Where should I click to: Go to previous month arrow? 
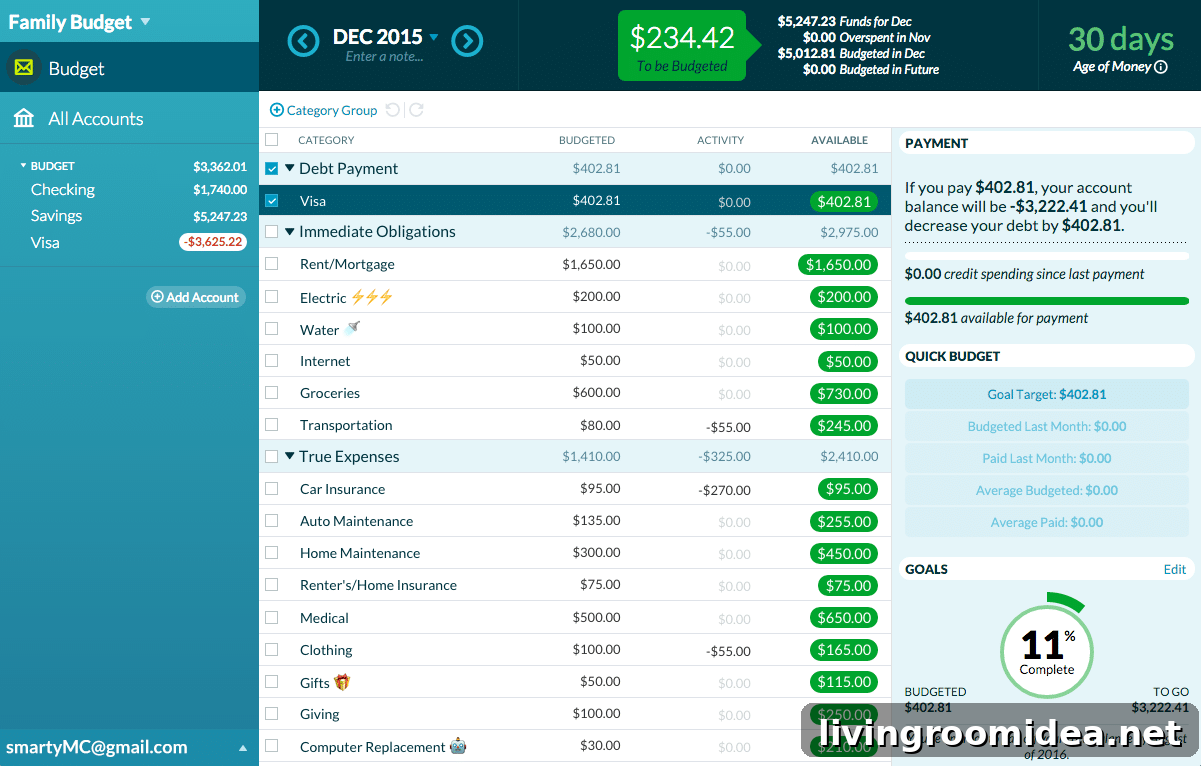[x=304, y=41]
